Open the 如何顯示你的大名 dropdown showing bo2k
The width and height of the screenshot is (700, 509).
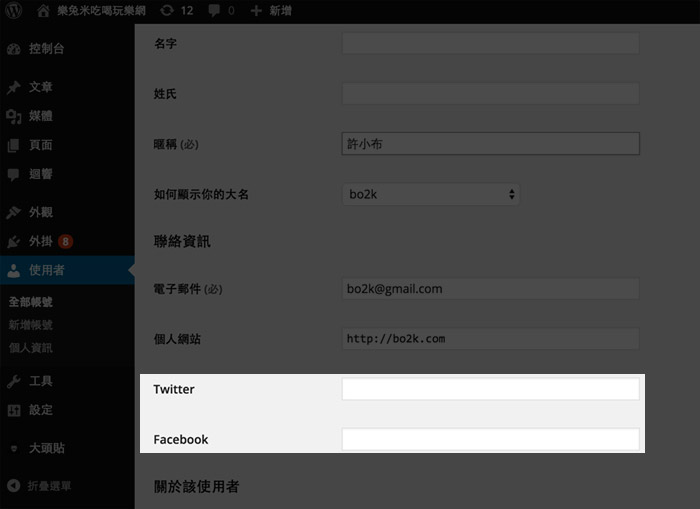431,194
